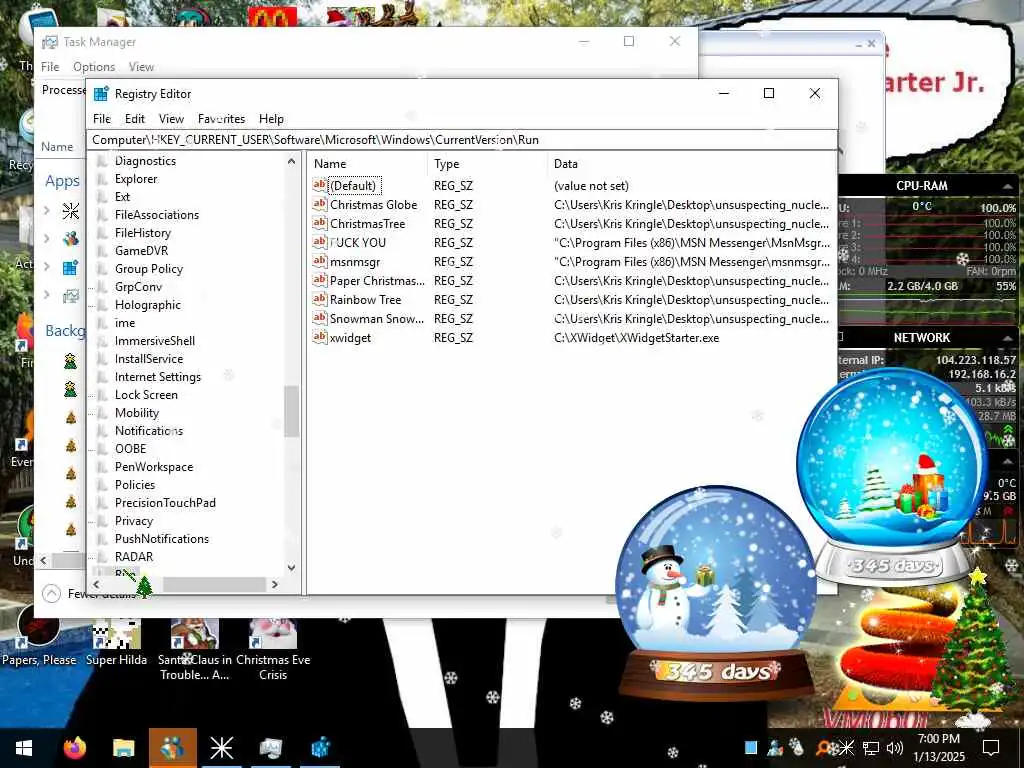Open Task Manager File menu
Image resolution: width=1024 pixels, height=768 pixels.
[50, 67]
